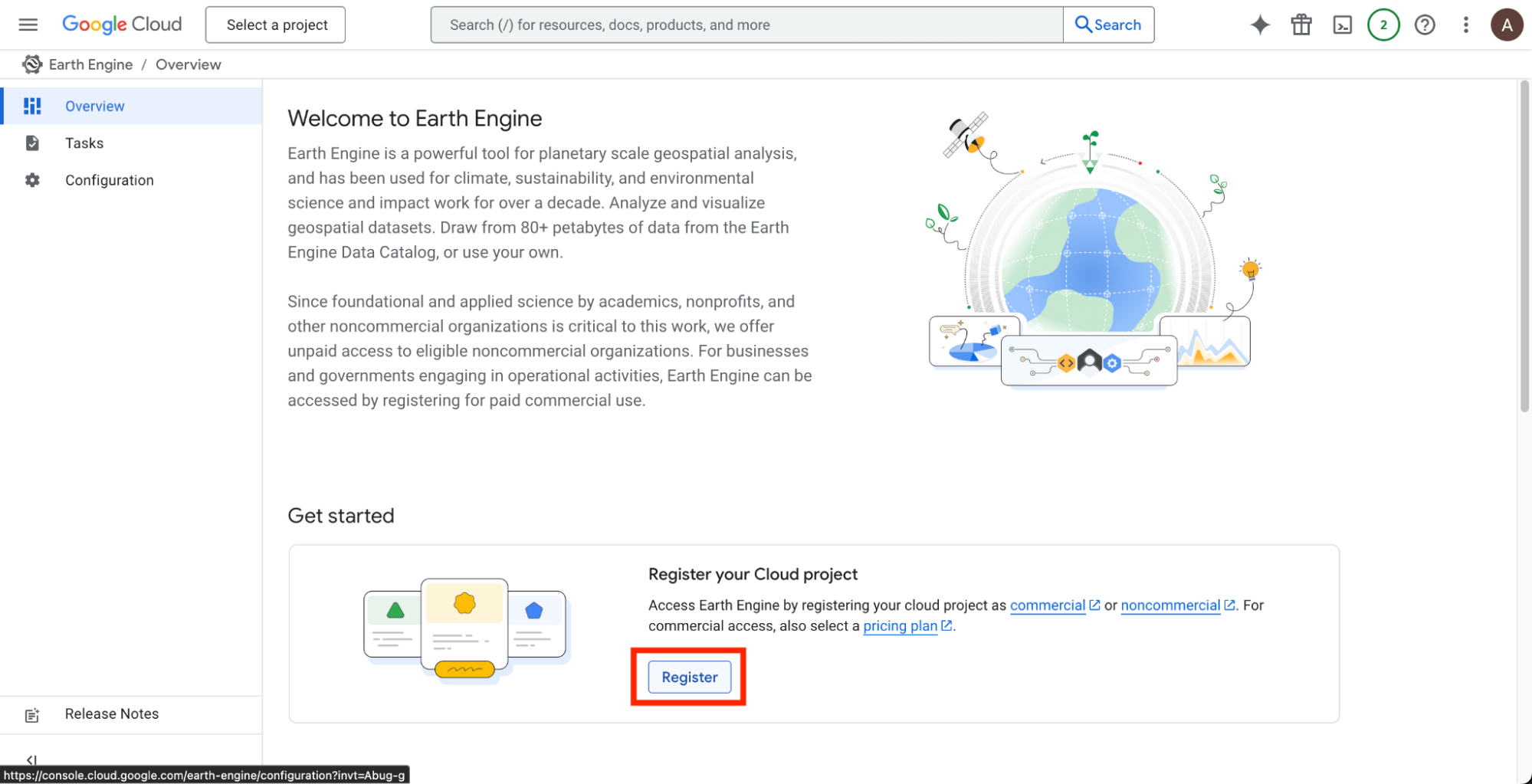Open the three-dot settings menu

point(1466,25)
